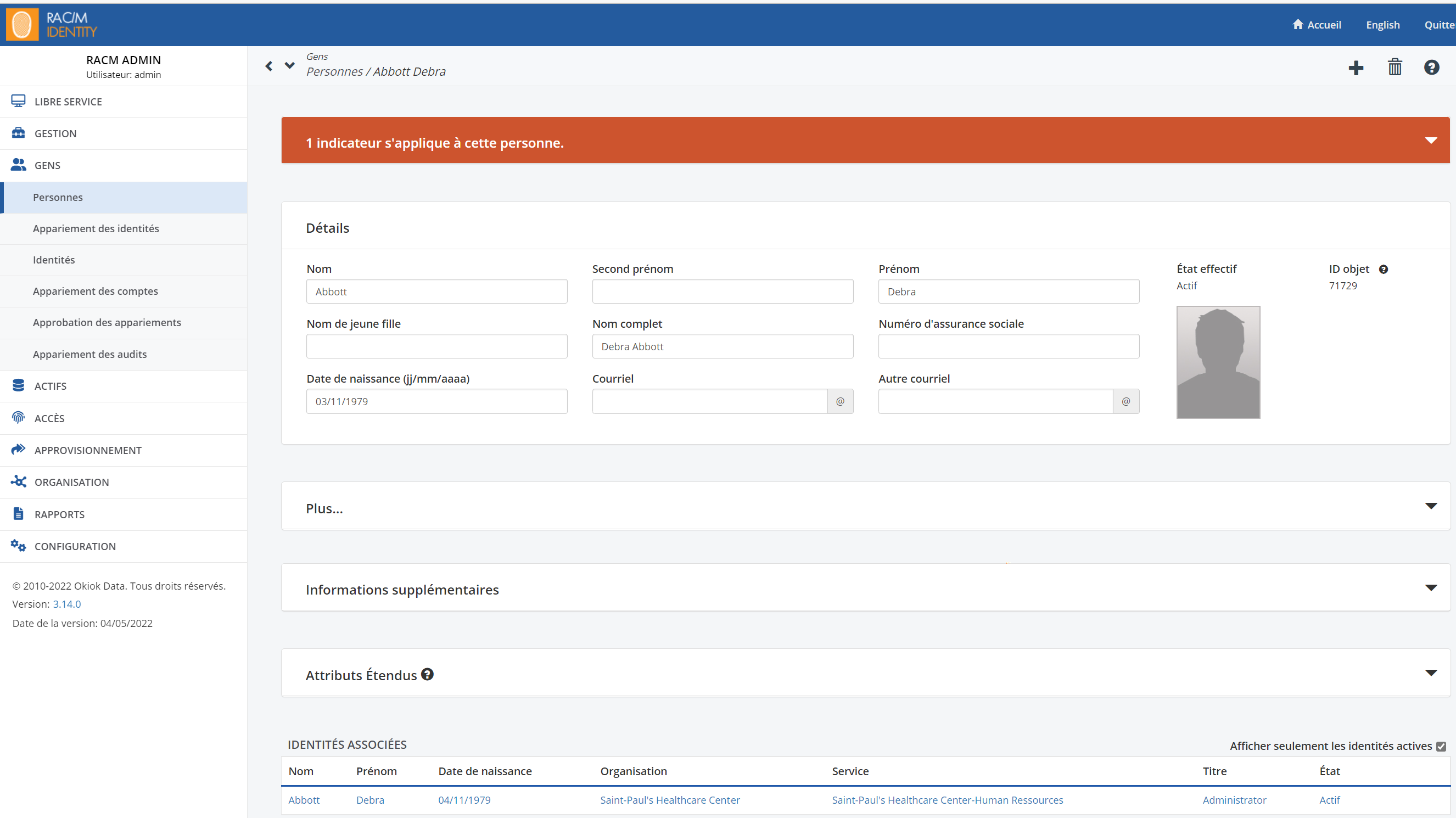Click the @ button beside Courriel
The image size is (1456, 818).
(x=841, y=401)
